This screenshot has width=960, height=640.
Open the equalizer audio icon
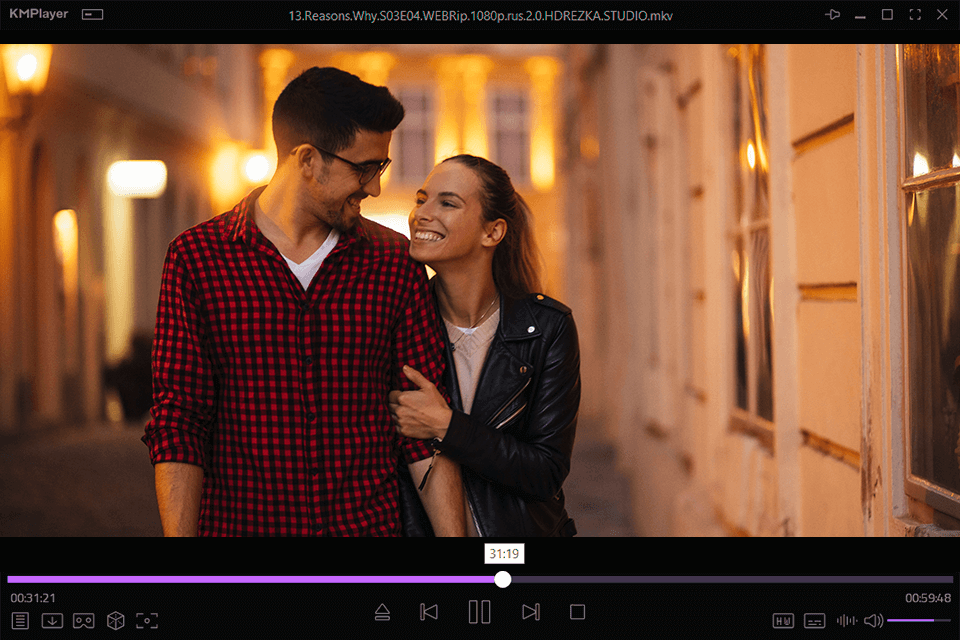pos(848,620)
